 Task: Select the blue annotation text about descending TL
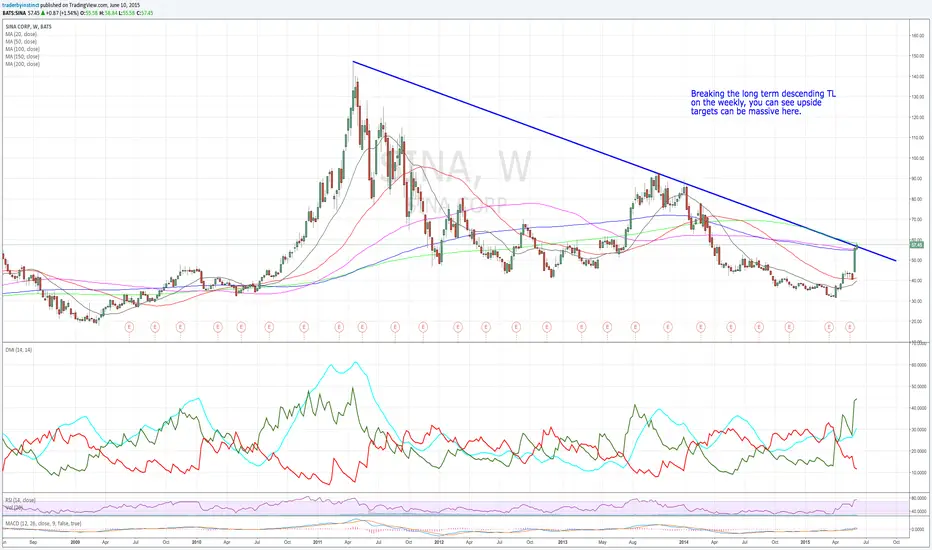[x=763, y=102]
